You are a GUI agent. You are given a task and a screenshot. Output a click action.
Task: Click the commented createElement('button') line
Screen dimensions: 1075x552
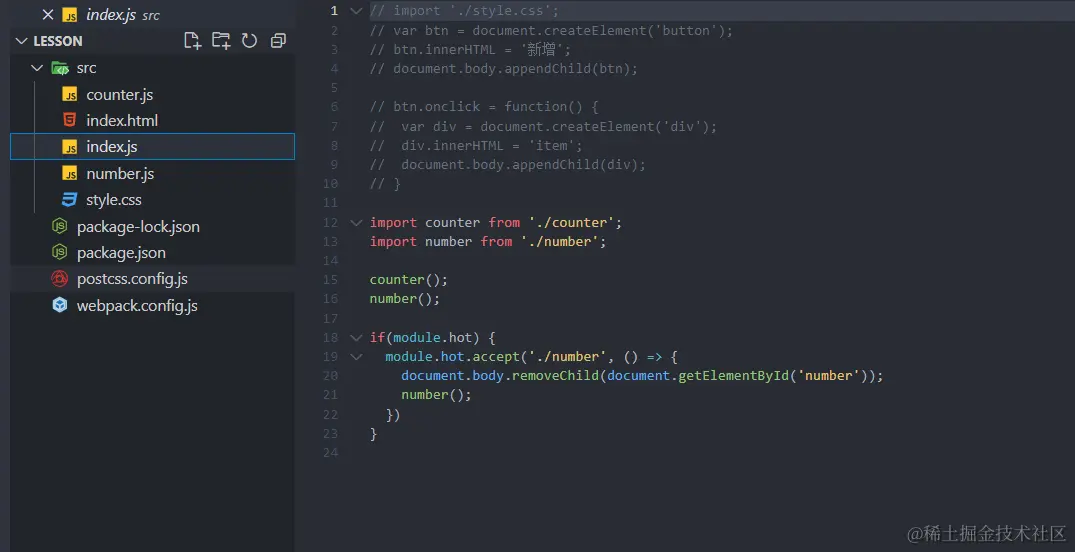tap(551, 31)
